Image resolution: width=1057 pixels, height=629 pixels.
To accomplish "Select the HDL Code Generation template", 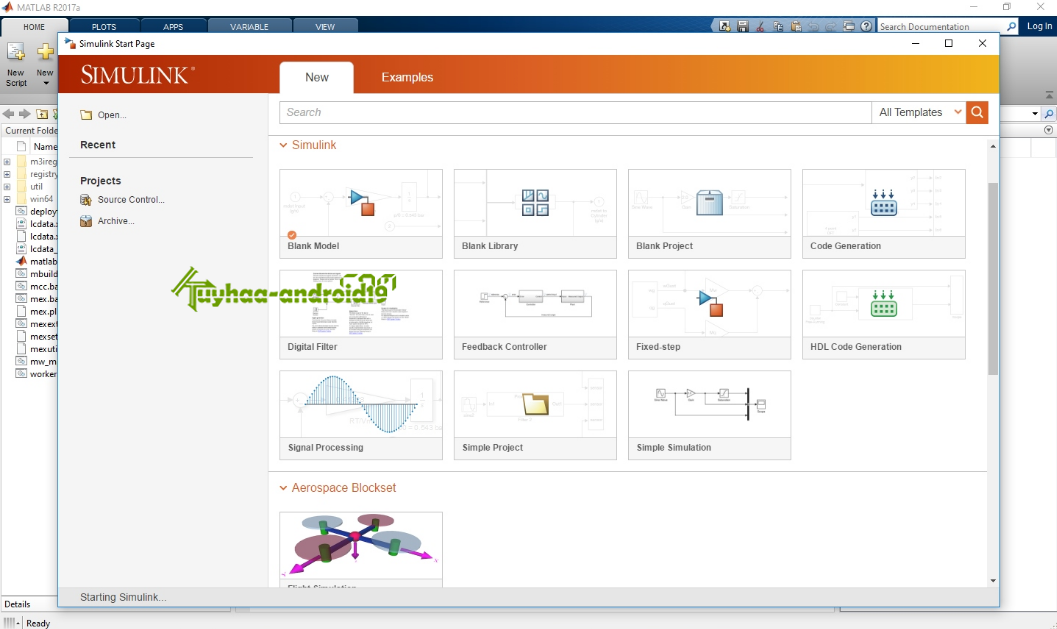I will point(884,315).
